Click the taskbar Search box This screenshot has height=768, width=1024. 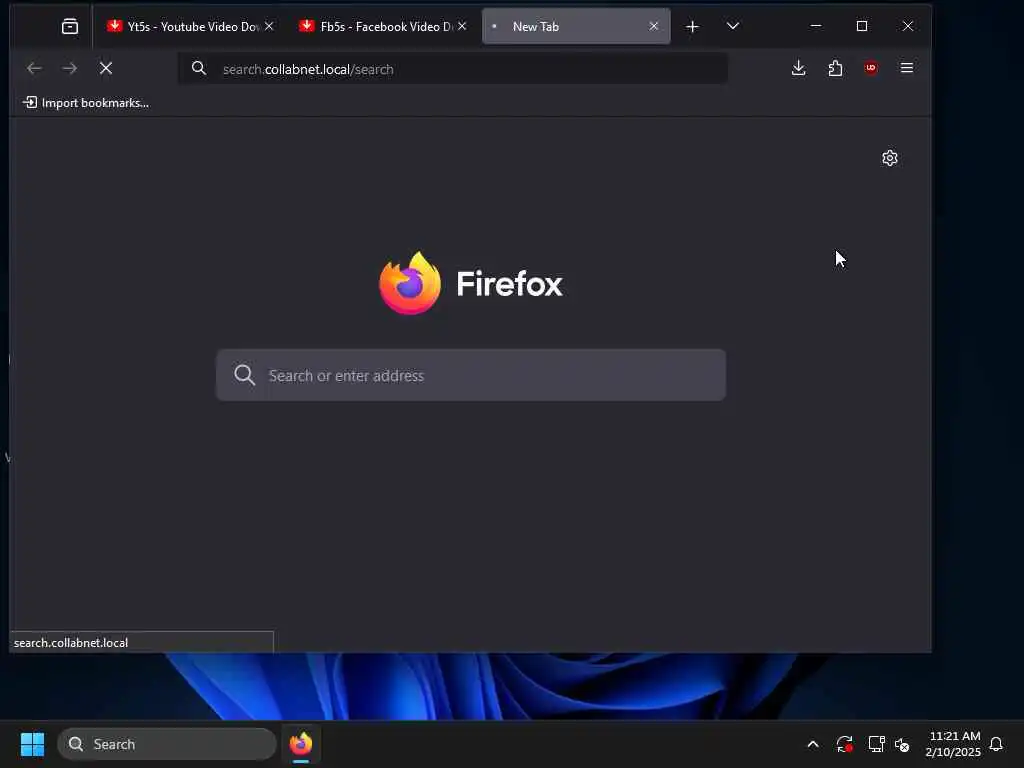pos(167,744)
